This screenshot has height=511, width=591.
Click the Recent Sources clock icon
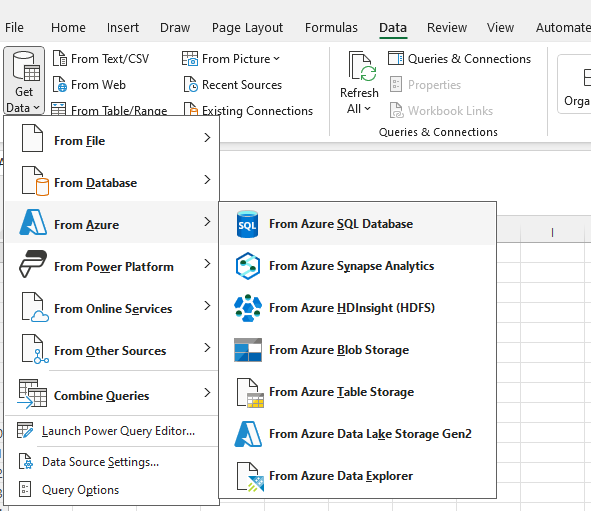190,84
